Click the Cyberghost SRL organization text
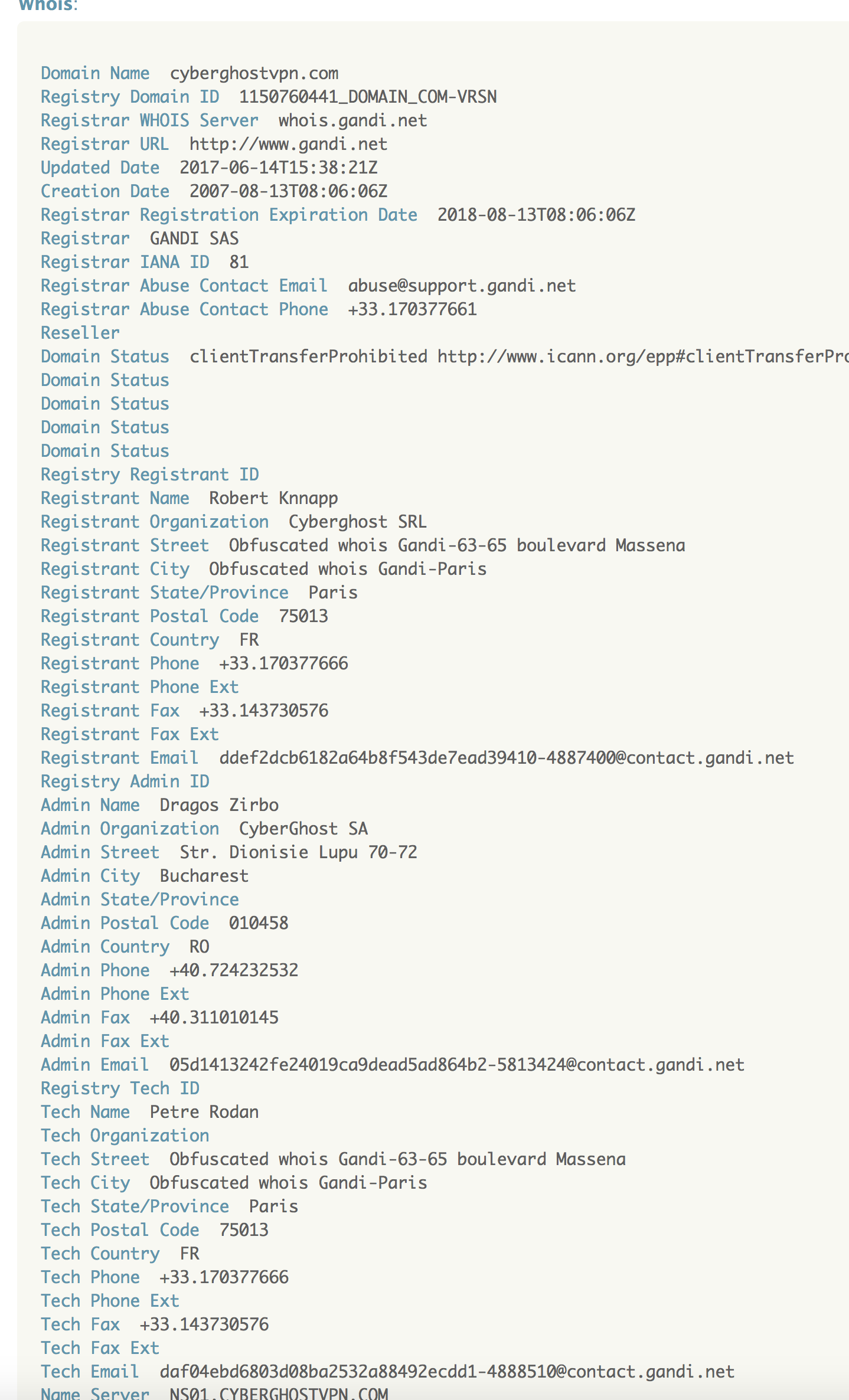 357,522
